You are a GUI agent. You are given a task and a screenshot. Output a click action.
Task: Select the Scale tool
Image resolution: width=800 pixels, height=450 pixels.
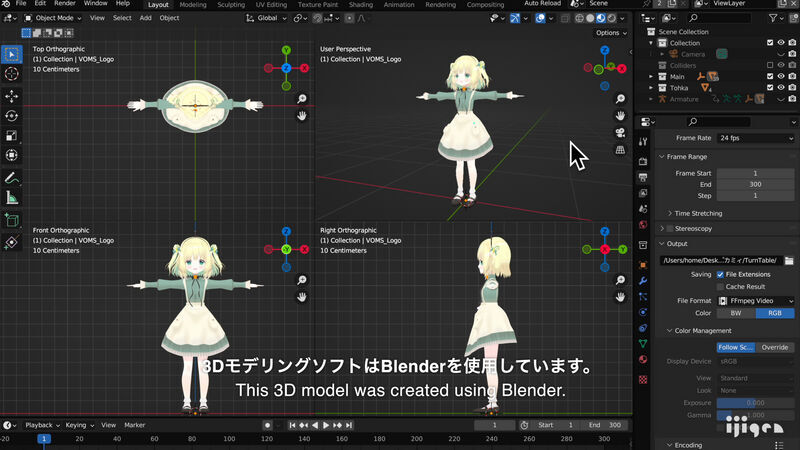point(12,136)
